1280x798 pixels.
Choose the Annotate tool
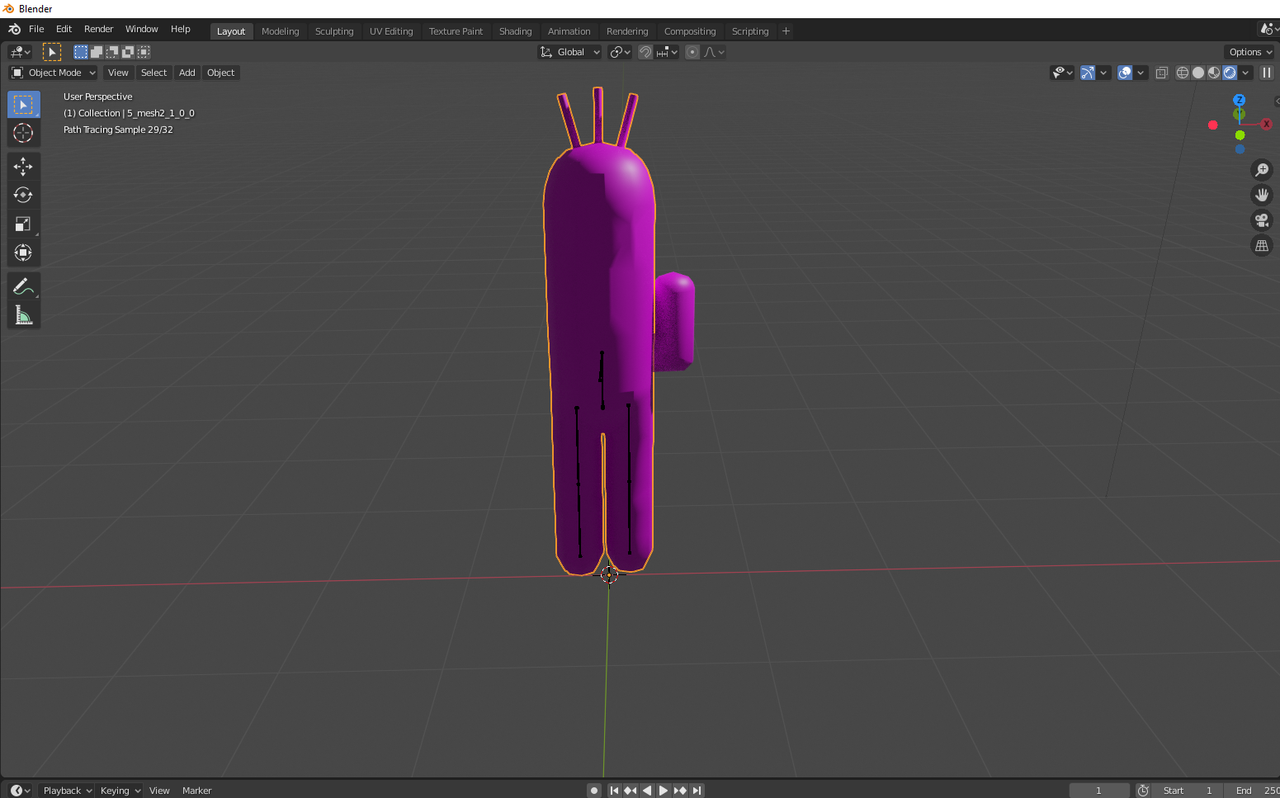click(x=23, y=287)
